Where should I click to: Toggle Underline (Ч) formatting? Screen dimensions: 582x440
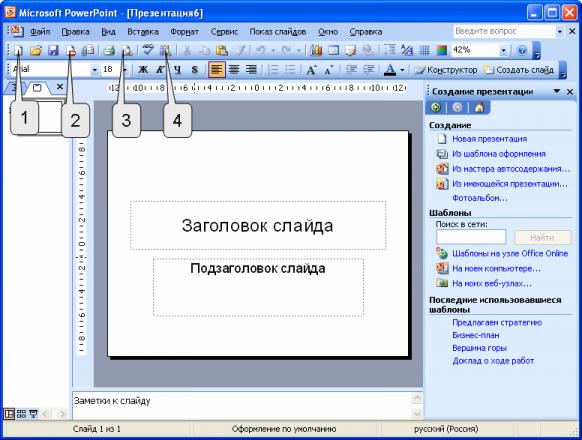coord(178,69)
